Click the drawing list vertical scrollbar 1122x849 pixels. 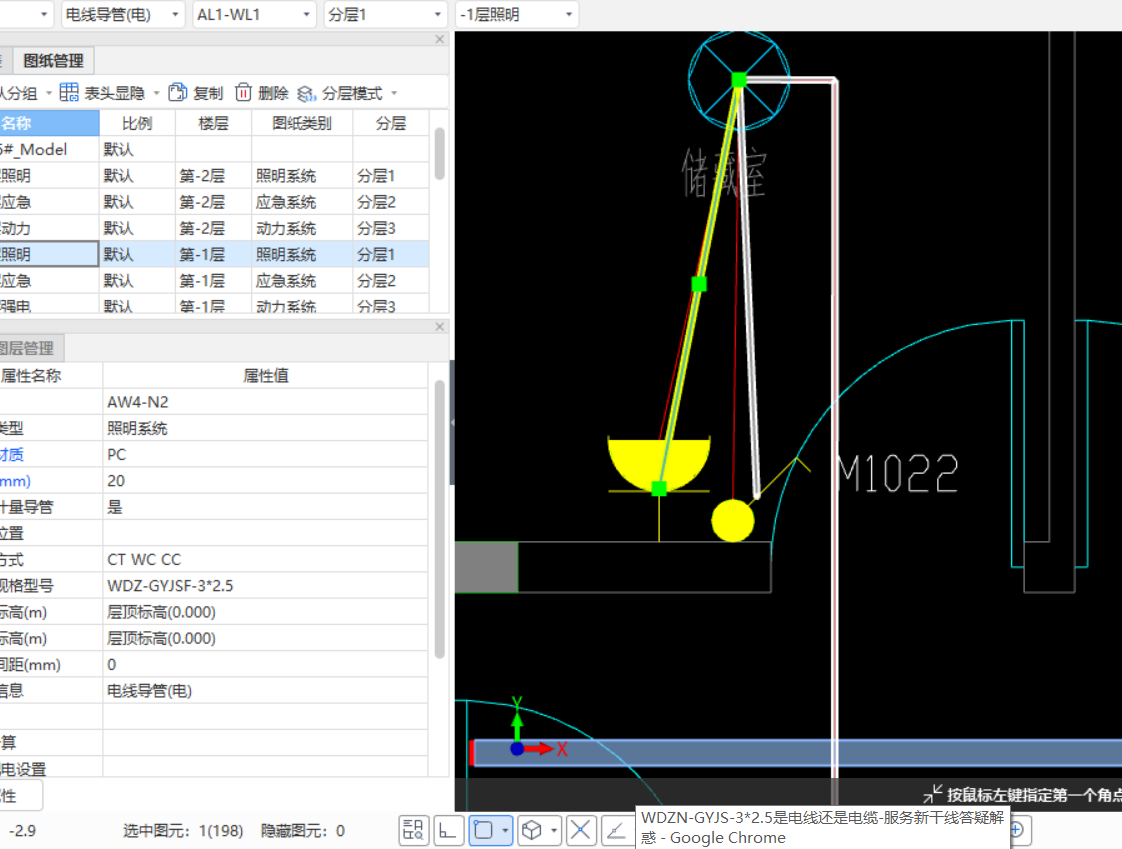point(439,154)
